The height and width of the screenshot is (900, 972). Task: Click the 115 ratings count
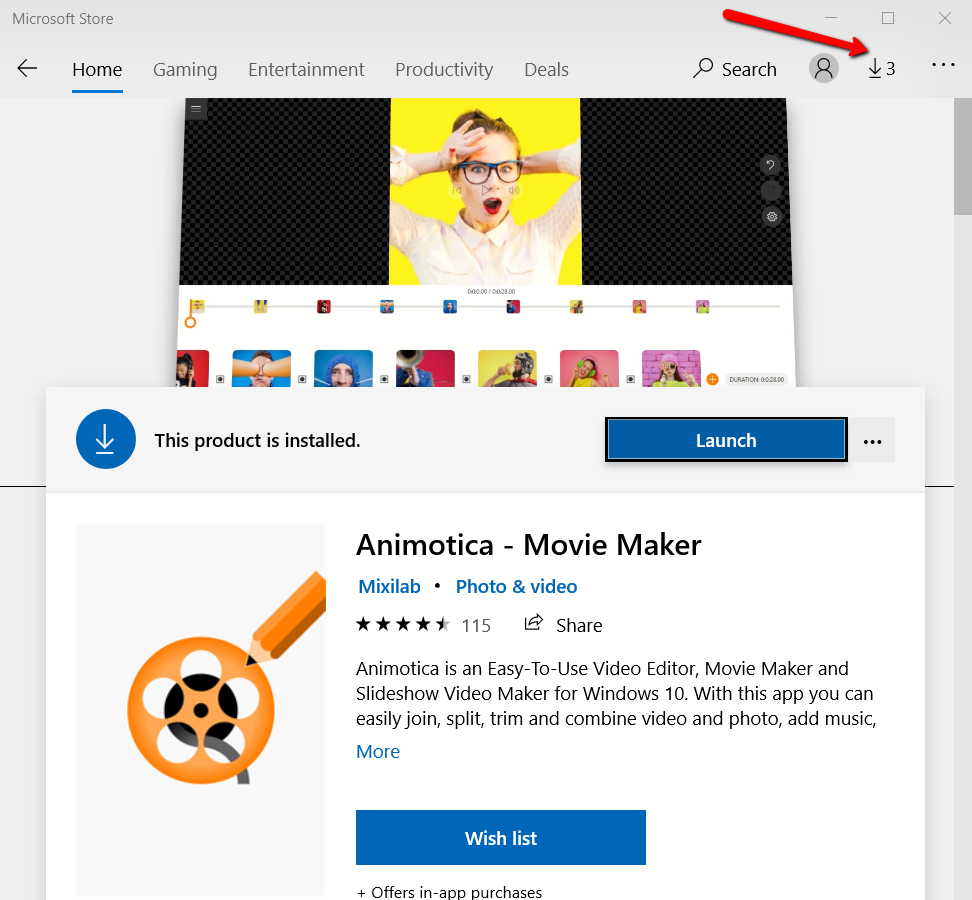pos(476,625)
